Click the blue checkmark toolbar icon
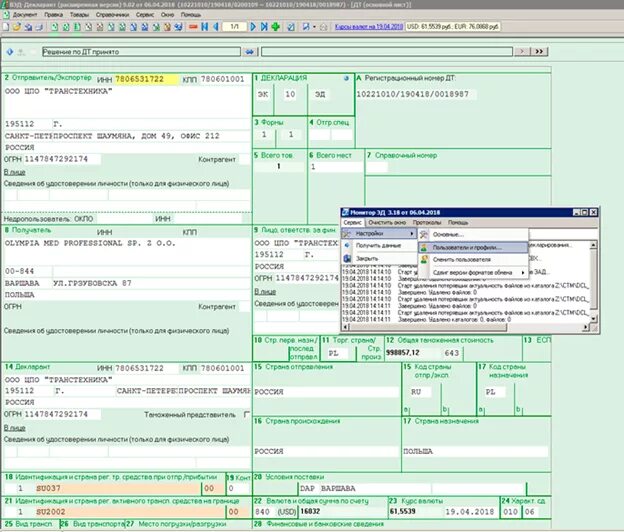Image resolution: width=624 pixels, height=532 pixels. pos(291,27)
